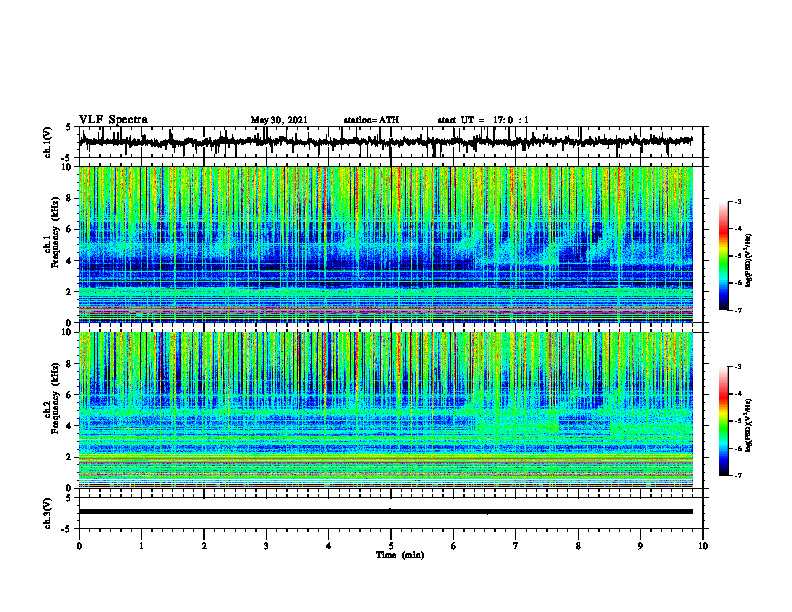This screenshot has width=792, height=612.
Task: Select the date text "May 30, 2021"
Action: (x=279, y=120)
